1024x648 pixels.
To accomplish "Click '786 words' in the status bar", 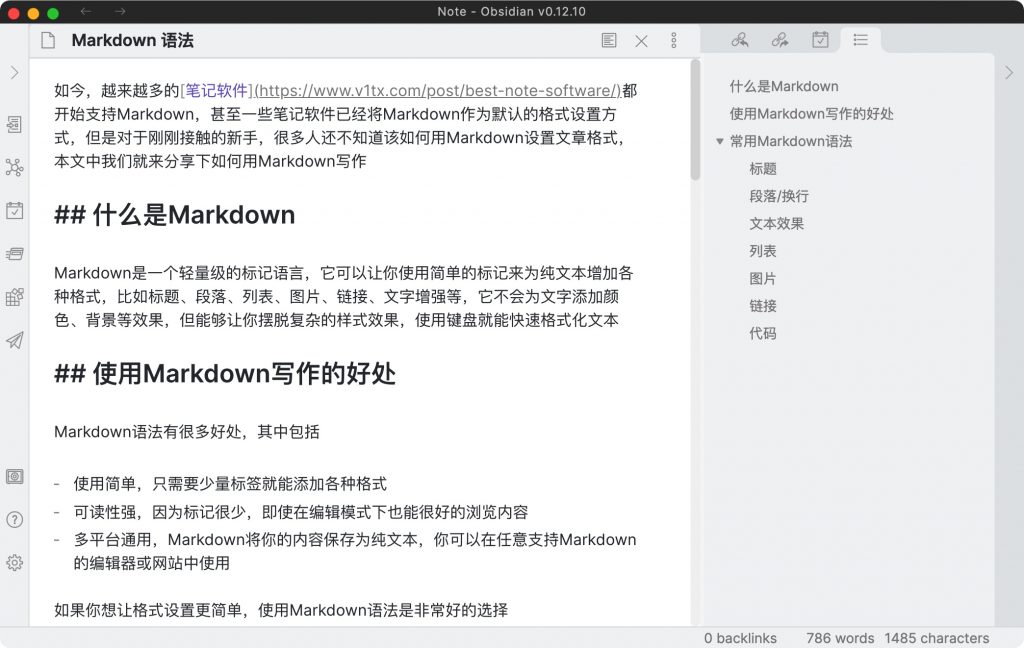I will pyautogui.click(x=840, y=638).
